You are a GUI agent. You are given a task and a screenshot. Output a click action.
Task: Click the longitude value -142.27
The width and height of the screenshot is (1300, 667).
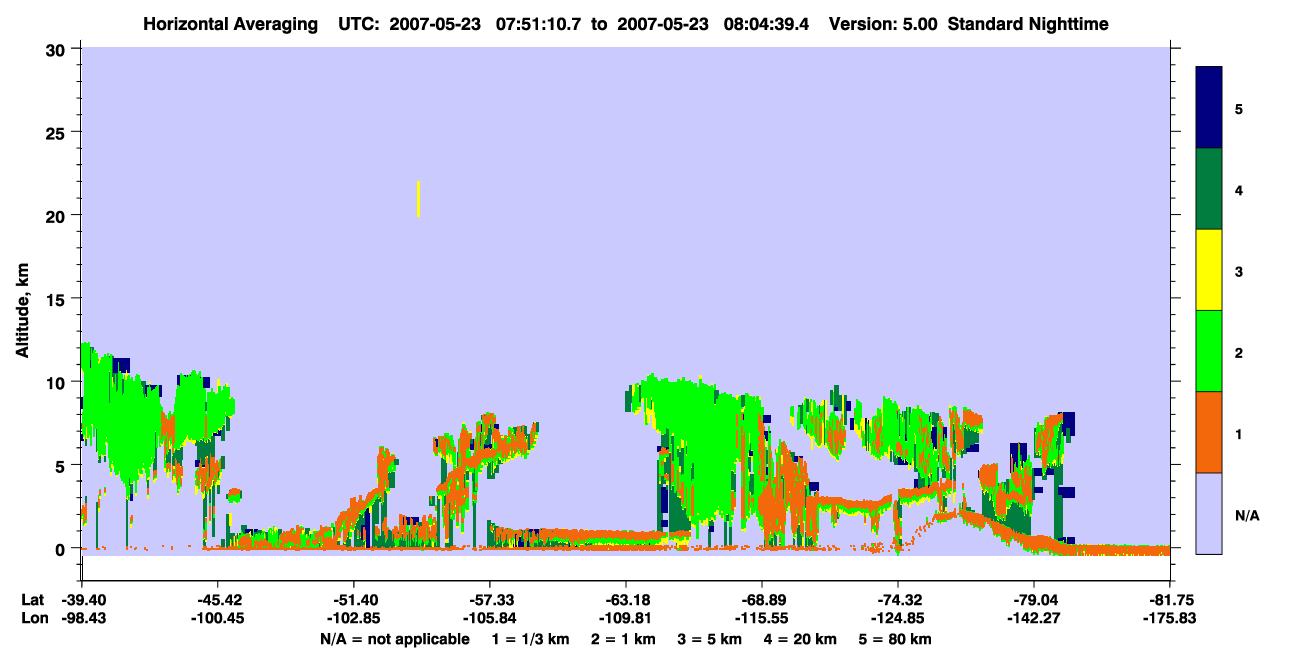tap(1034, 618)
